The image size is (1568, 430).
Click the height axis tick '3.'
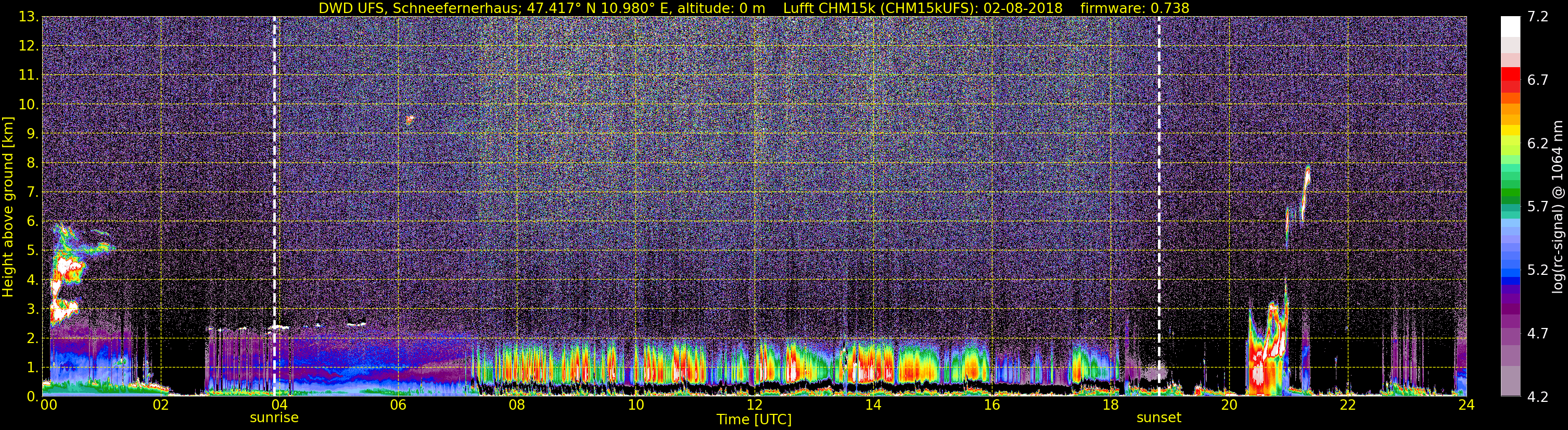point(33,309)
